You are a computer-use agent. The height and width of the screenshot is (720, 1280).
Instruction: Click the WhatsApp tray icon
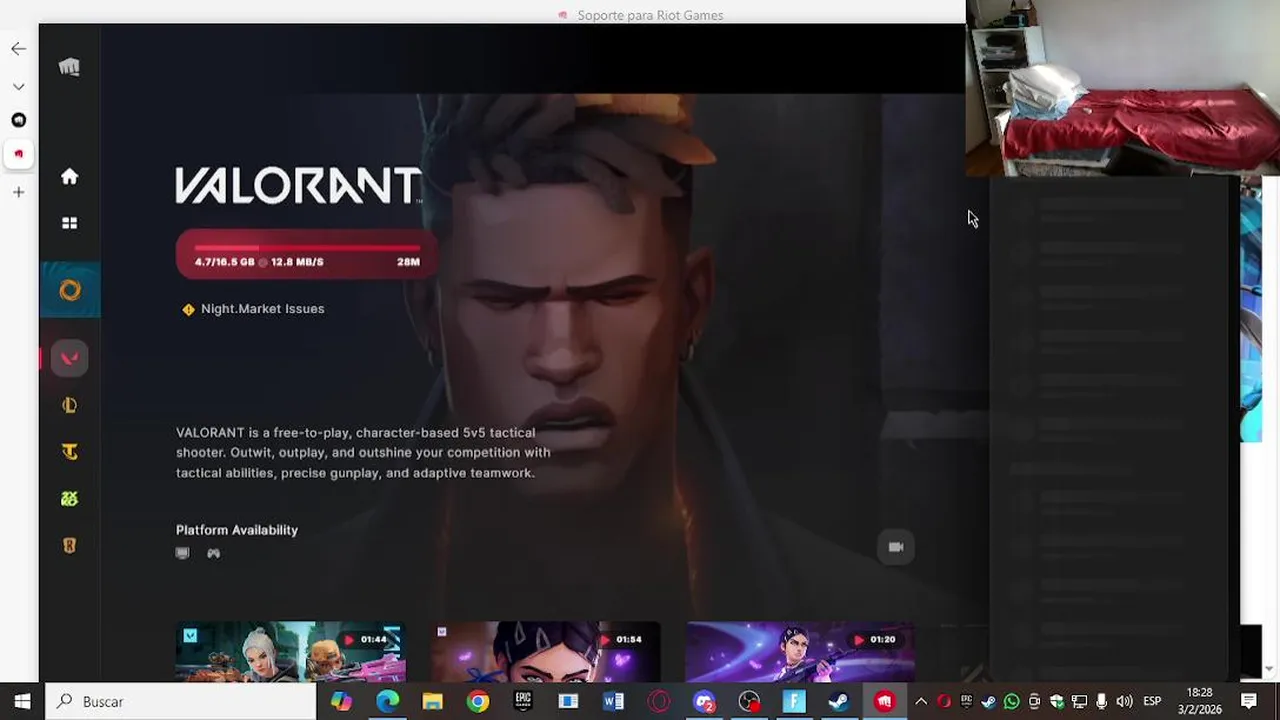pyautogui.click(x=1011, y=702)
